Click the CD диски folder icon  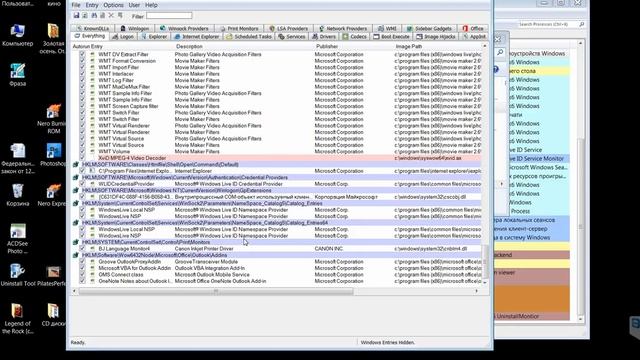[53, 311]
